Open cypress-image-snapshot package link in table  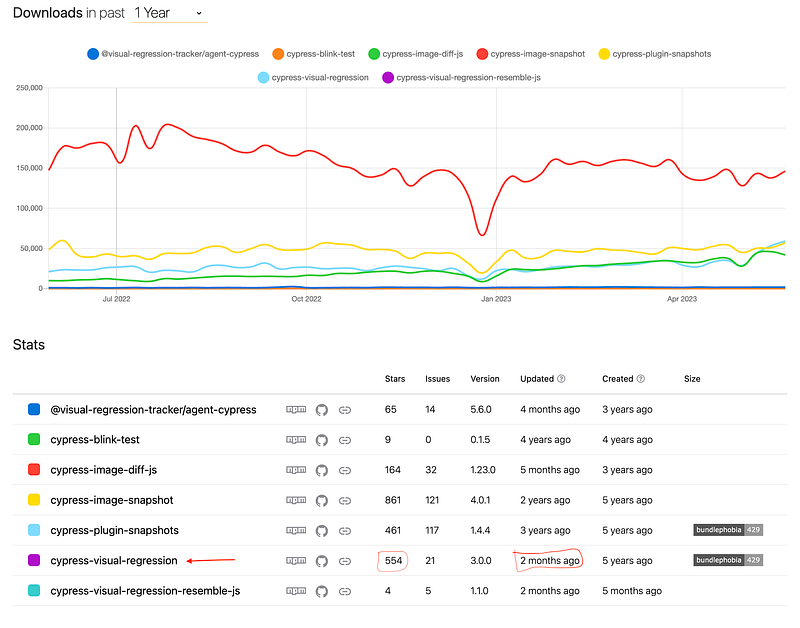pos(112,500)
